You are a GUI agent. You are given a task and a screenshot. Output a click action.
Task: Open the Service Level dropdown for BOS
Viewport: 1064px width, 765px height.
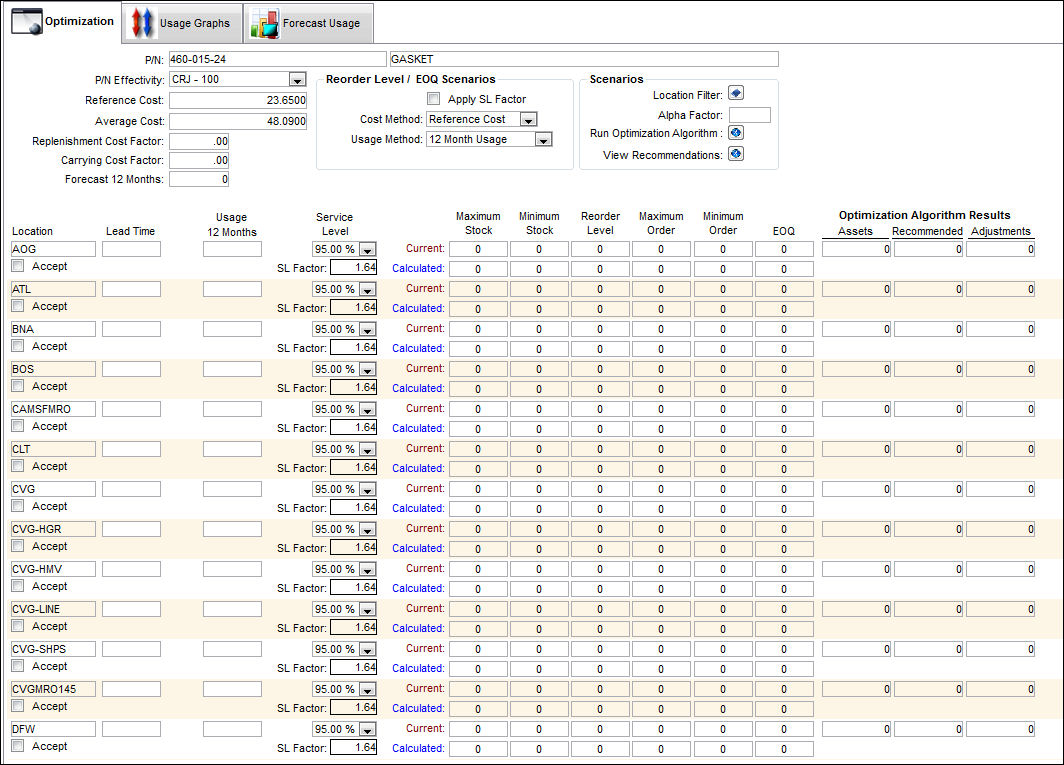367,369
